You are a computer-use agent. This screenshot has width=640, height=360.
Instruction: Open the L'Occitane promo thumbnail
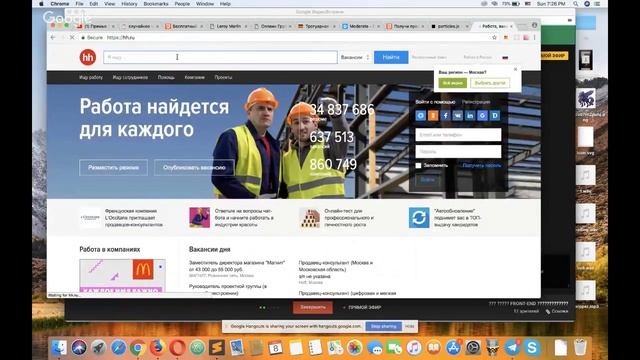tap(90, 218)
